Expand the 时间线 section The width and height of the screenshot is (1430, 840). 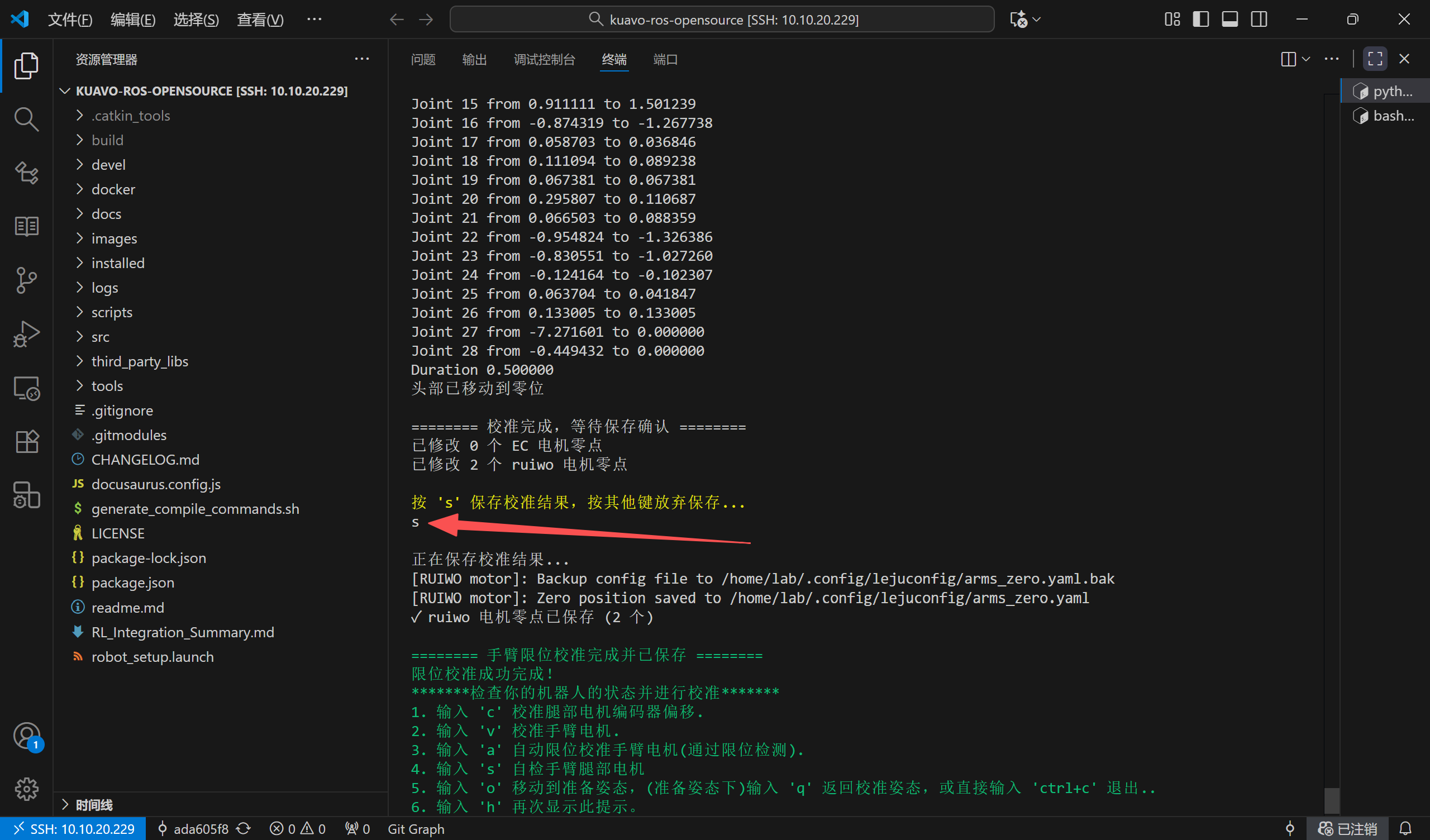tap(94, 805)
